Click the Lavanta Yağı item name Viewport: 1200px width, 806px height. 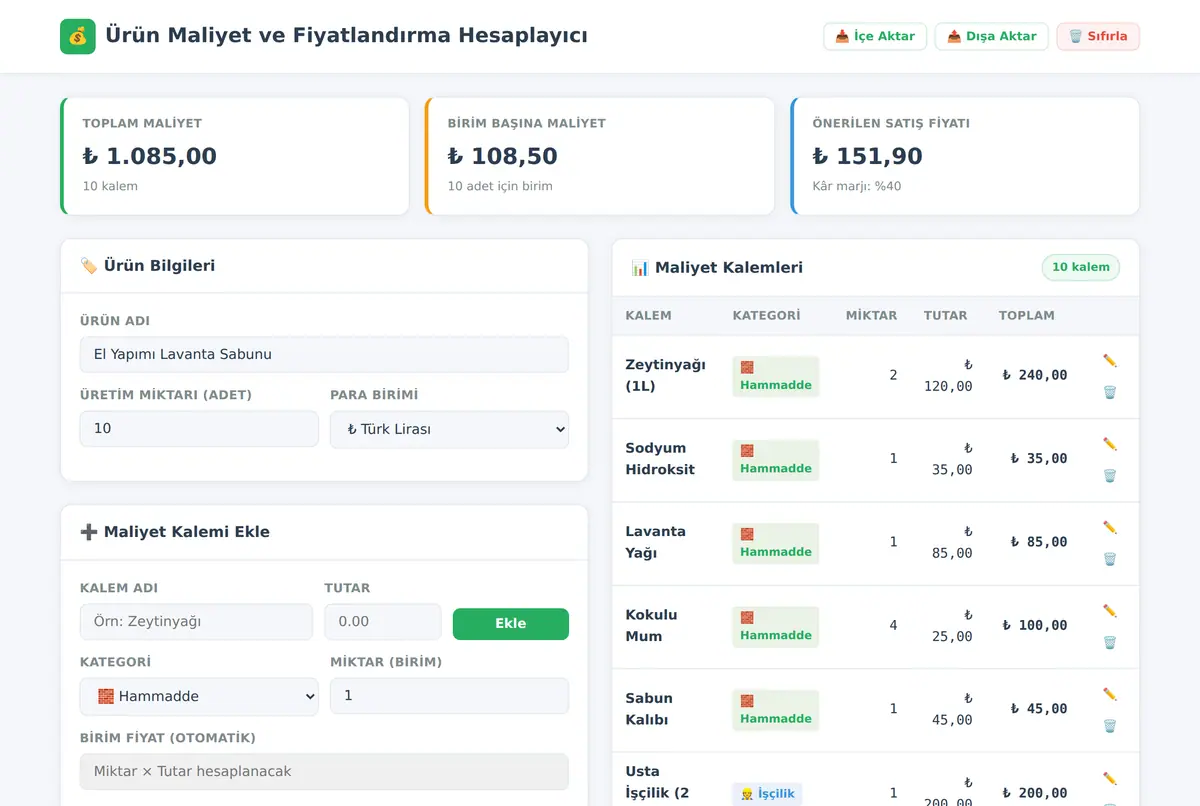point(655,542)
